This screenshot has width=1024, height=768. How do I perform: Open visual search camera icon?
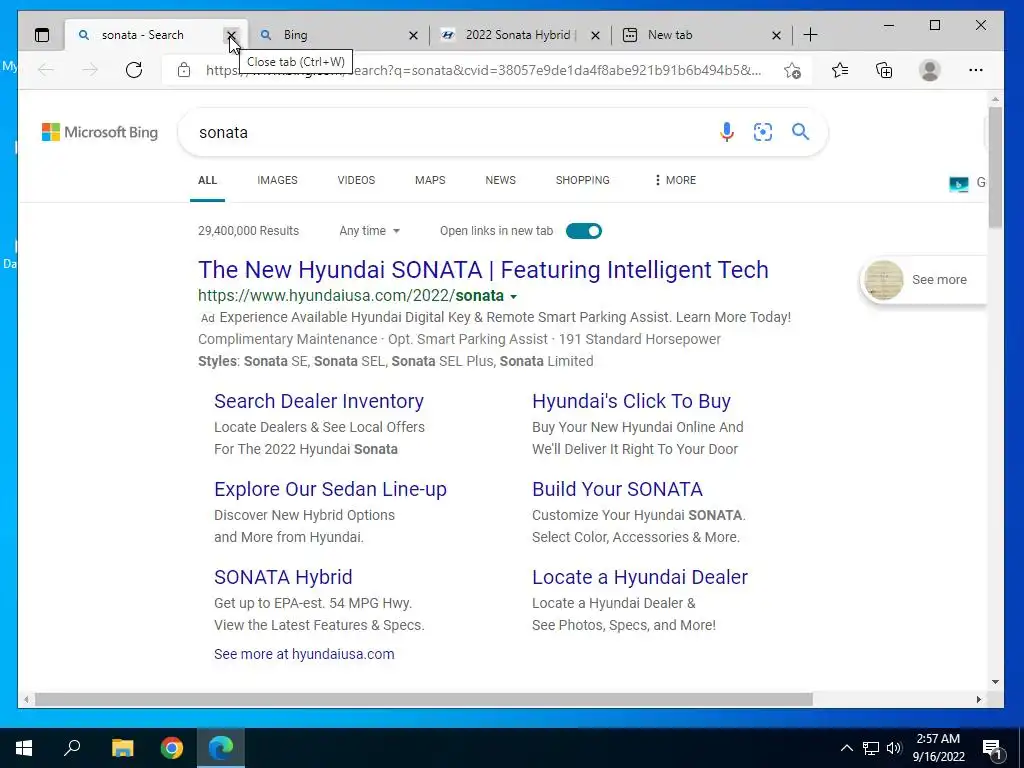click(763, 133)
